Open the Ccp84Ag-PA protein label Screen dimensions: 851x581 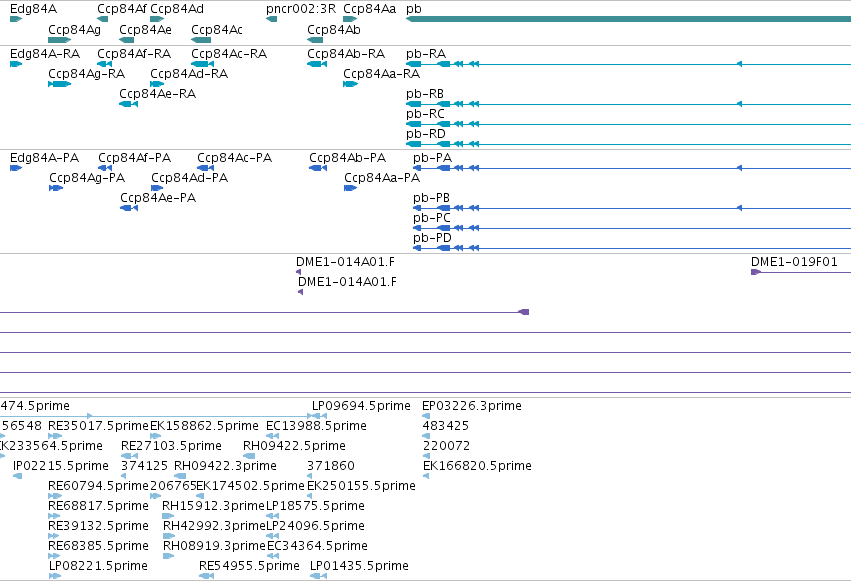click(x=87, y=178)
